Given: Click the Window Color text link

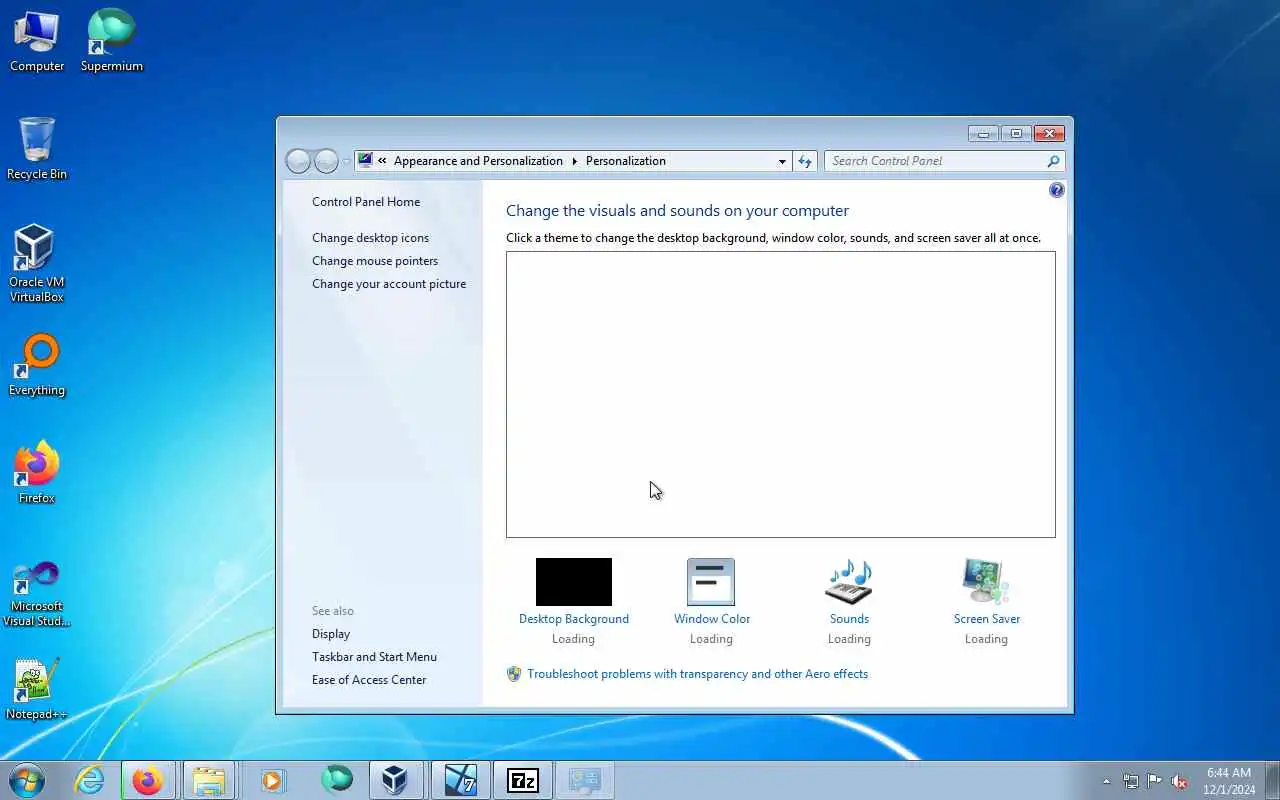Looking at the screenshot, I should pos(712,619).
